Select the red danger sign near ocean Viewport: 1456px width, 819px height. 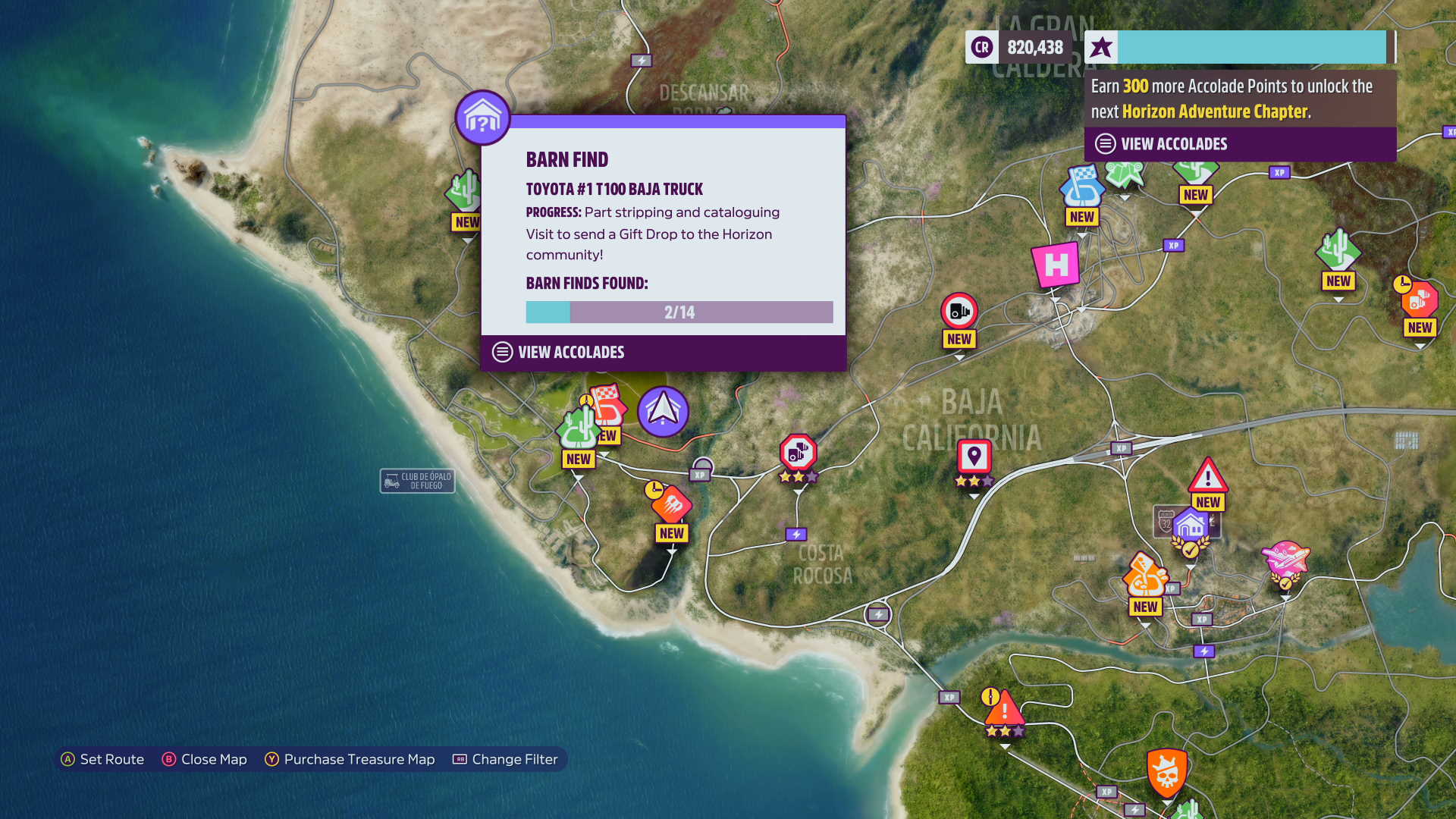pyautogui.click(x=1003, y=710)
